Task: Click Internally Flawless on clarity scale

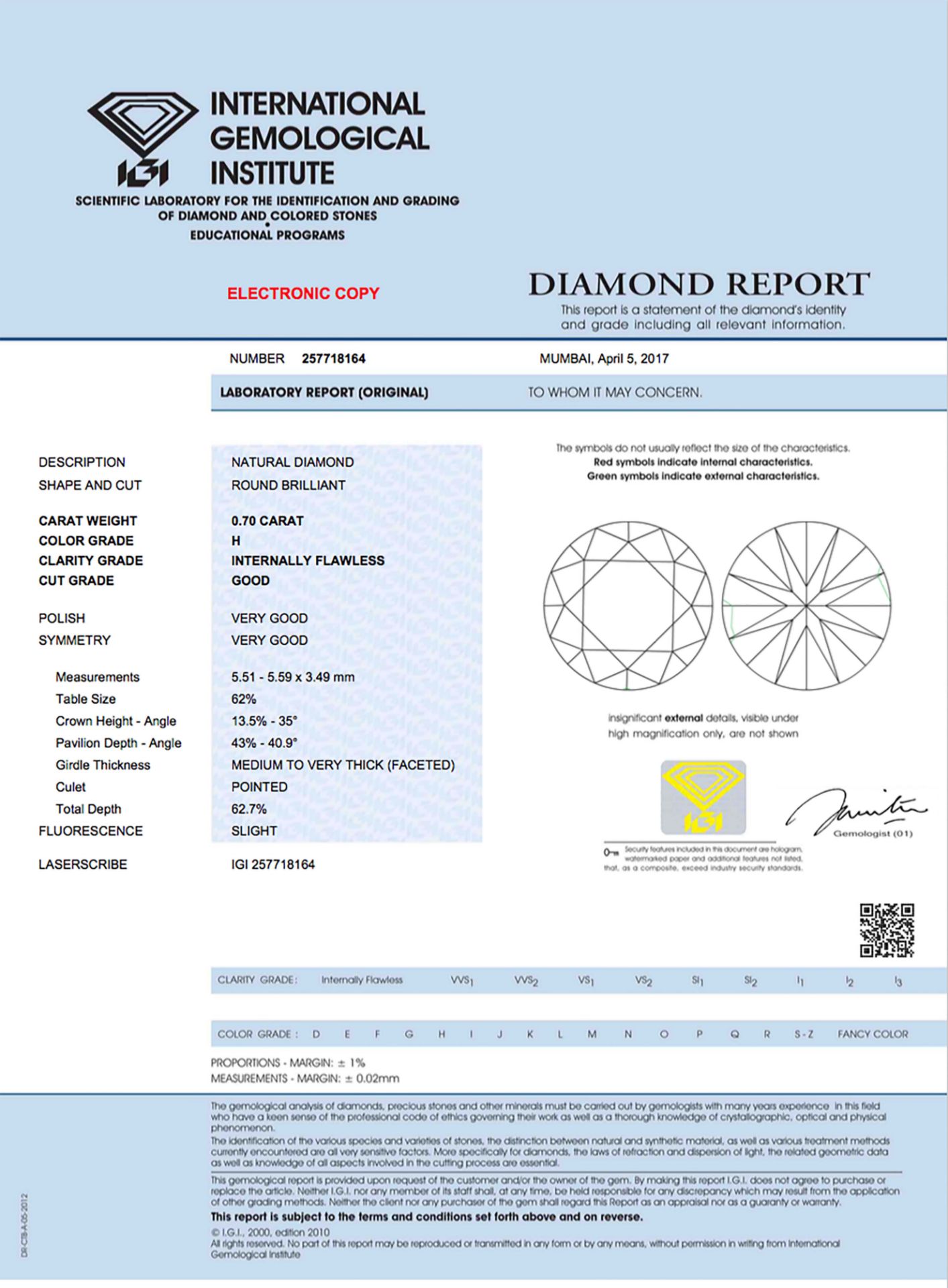Action: (x=362, y=980)
